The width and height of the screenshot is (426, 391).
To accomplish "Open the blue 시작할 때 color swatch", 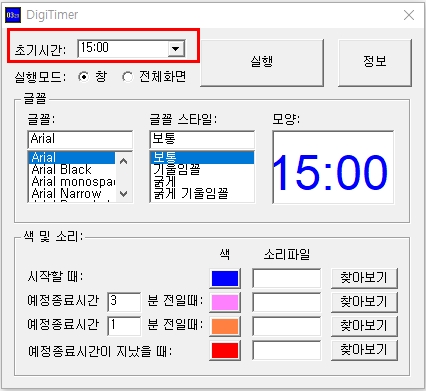I will pyautogui.click(x=225, y=278).
